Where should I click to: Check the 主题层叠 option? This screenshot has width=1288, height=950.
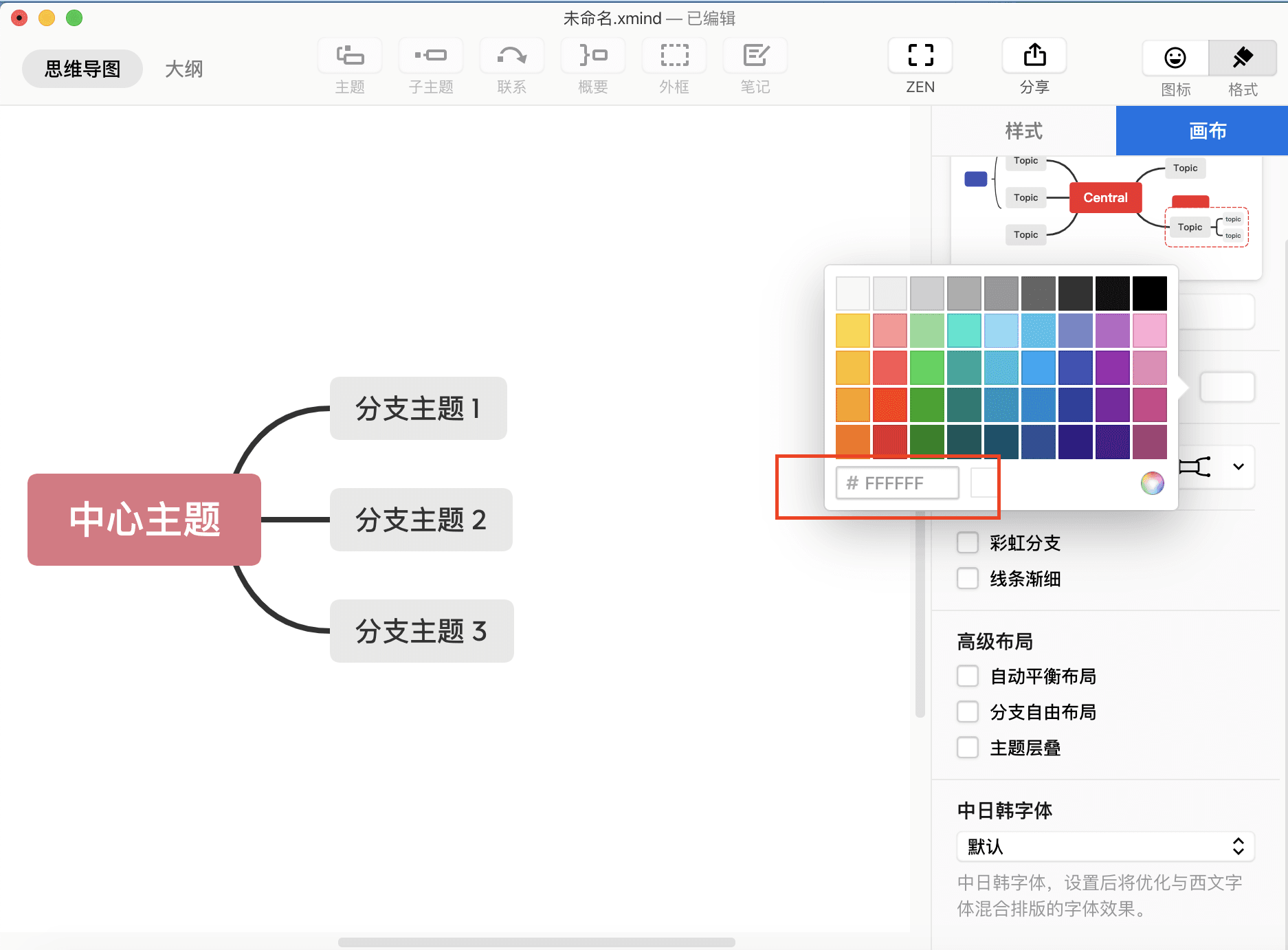click(968, 747)
